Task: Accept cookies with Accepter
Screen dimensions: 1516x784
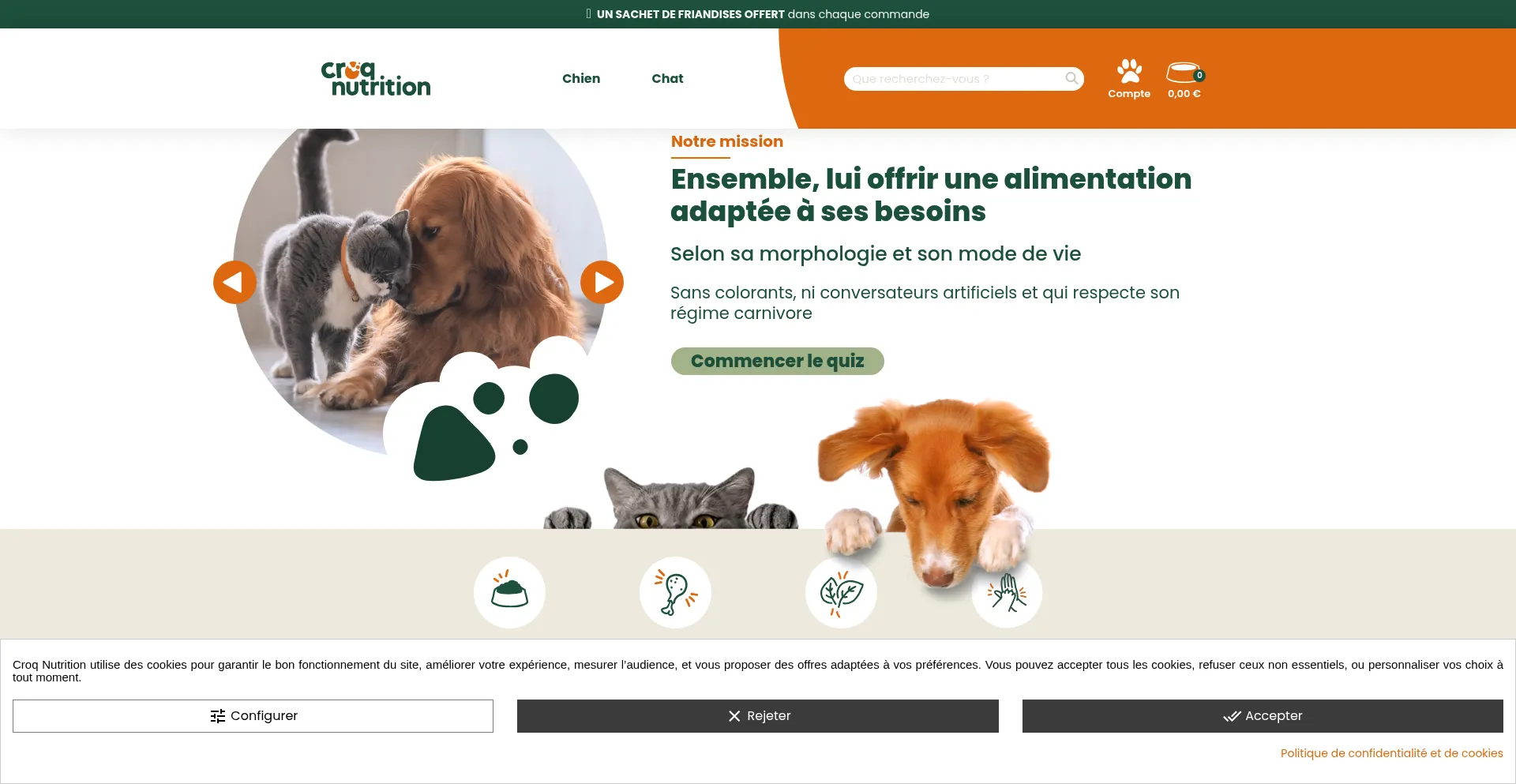Action: (1263, 716)
